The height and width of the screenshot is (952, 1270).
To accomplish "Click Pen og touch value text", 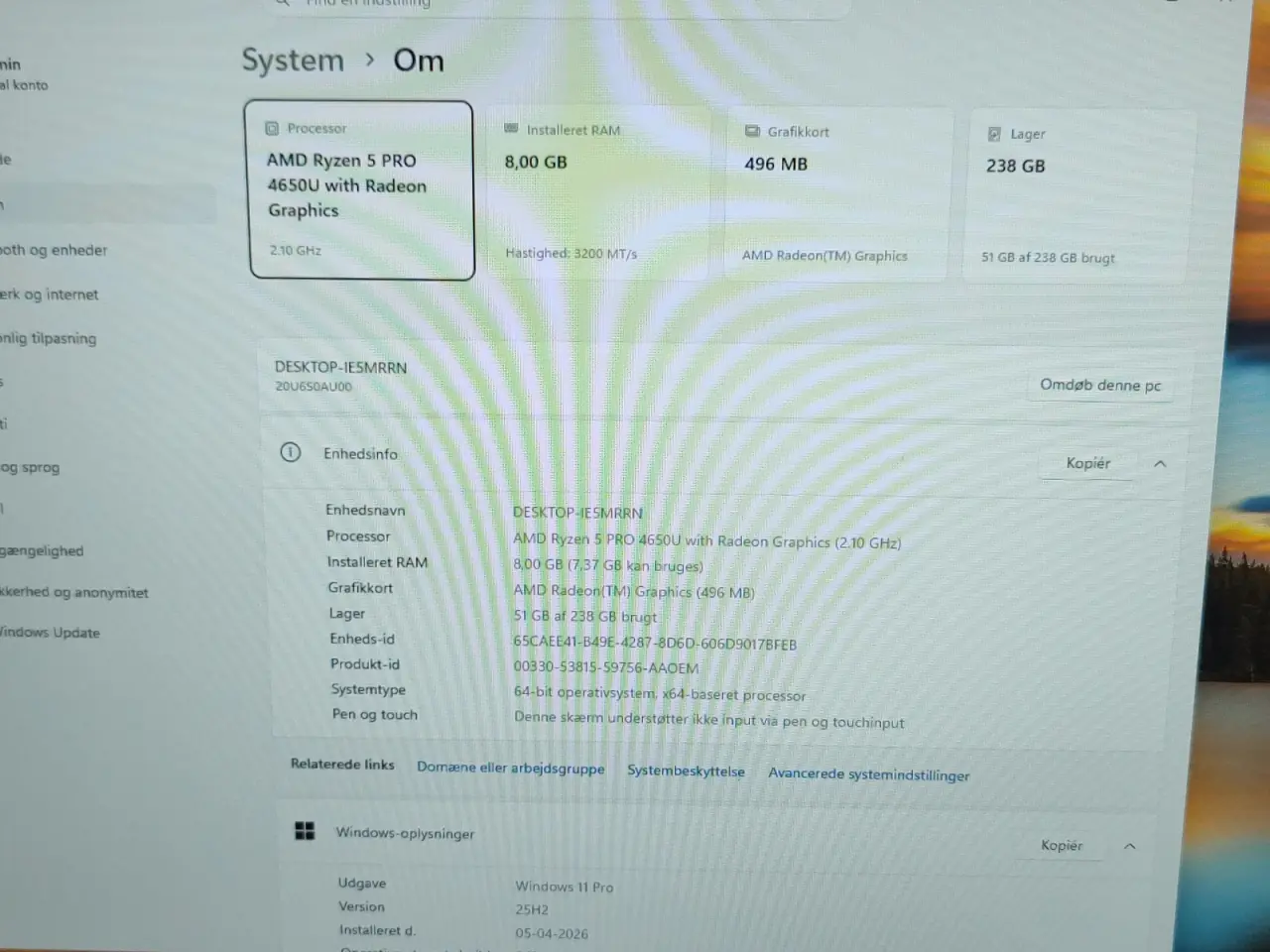I will [x=709, y=720].
